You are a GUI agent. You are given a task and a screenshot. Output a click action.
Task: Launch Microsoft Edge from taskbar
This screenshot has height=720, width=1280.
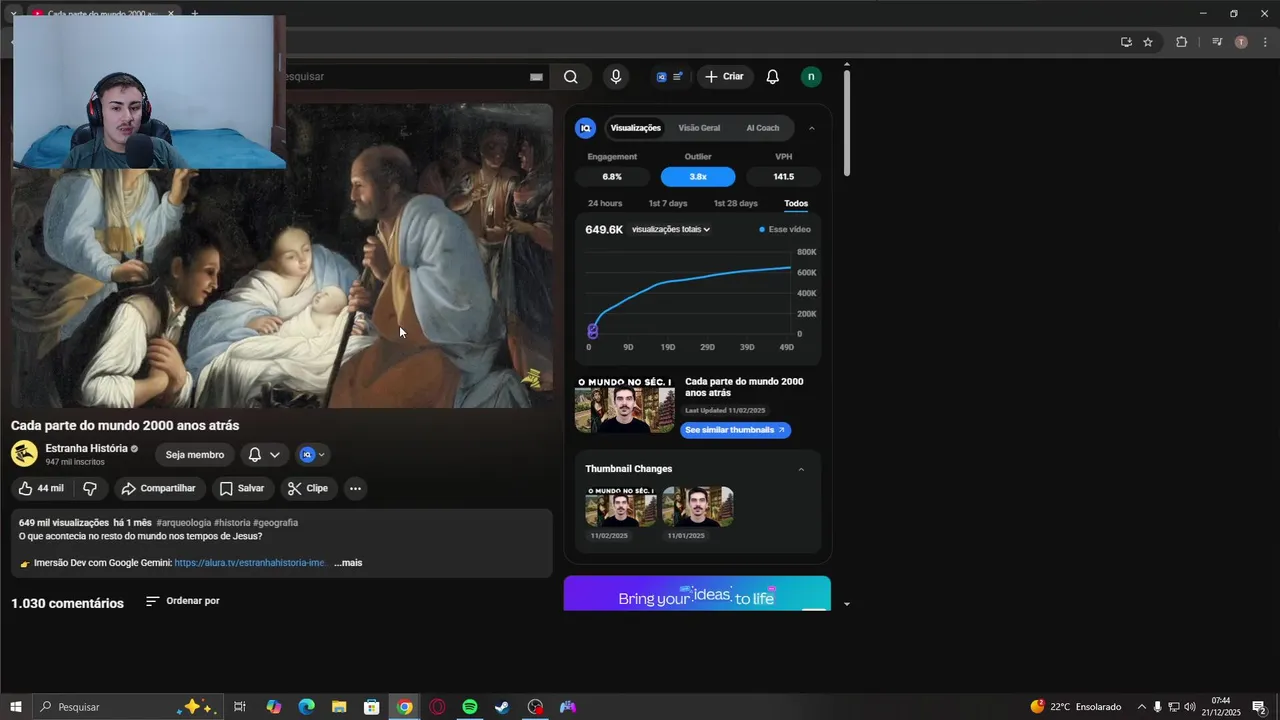pyautogui.click(x=306, y=707)
